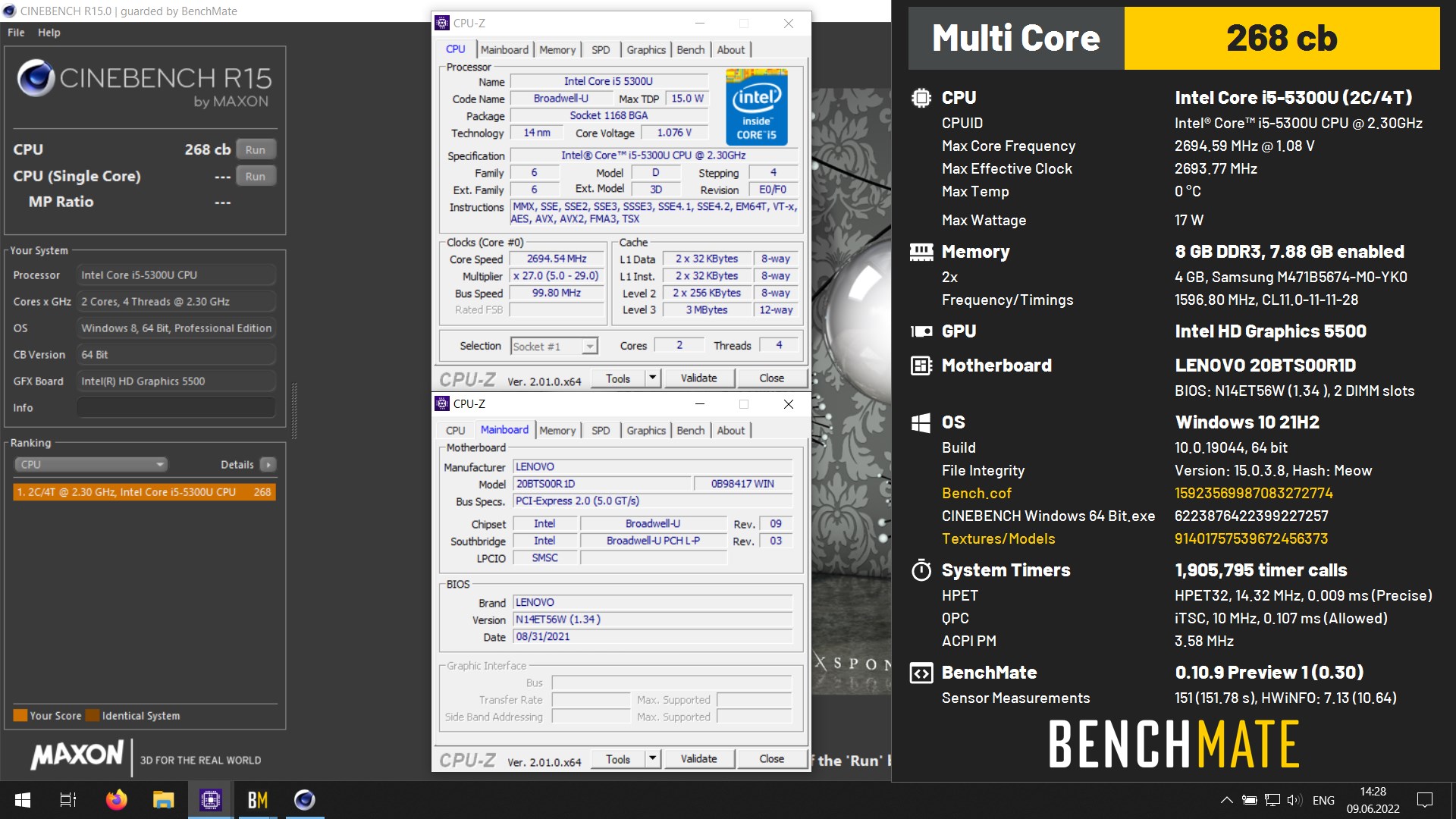
Task: Switch to Mainboard tab in upper CPU-Z
Action: click(x=504, y=49)
